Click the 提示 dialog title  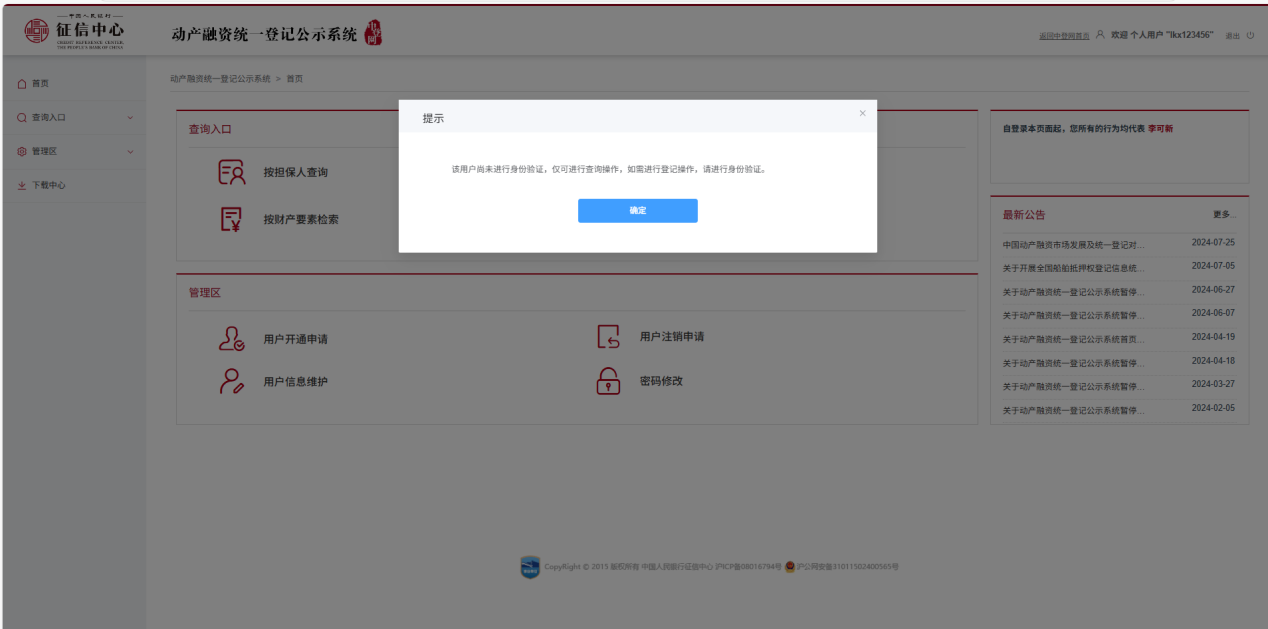coord(433,118)
